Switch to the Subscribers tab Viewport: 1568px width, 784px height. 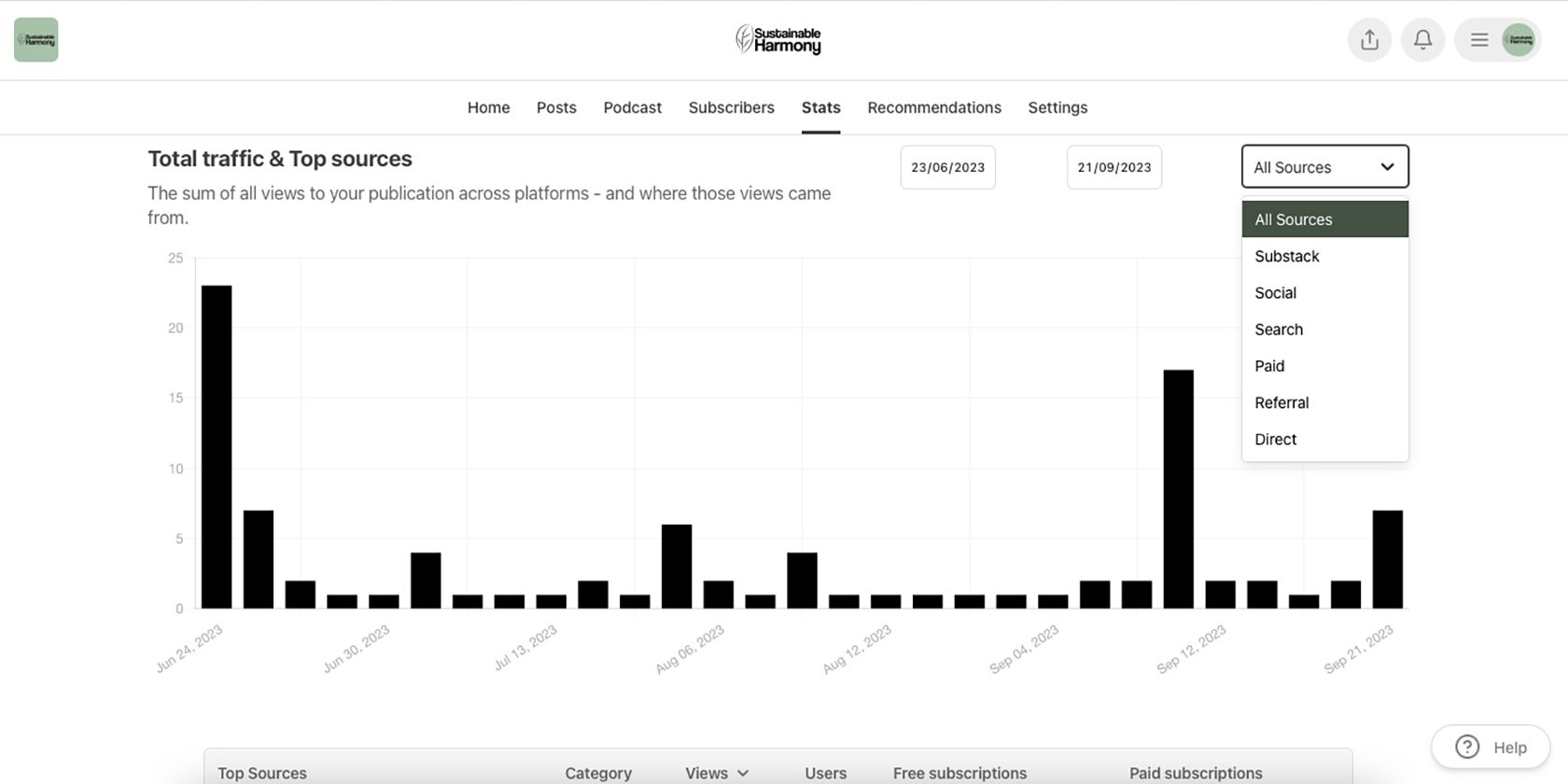(731, 107)
